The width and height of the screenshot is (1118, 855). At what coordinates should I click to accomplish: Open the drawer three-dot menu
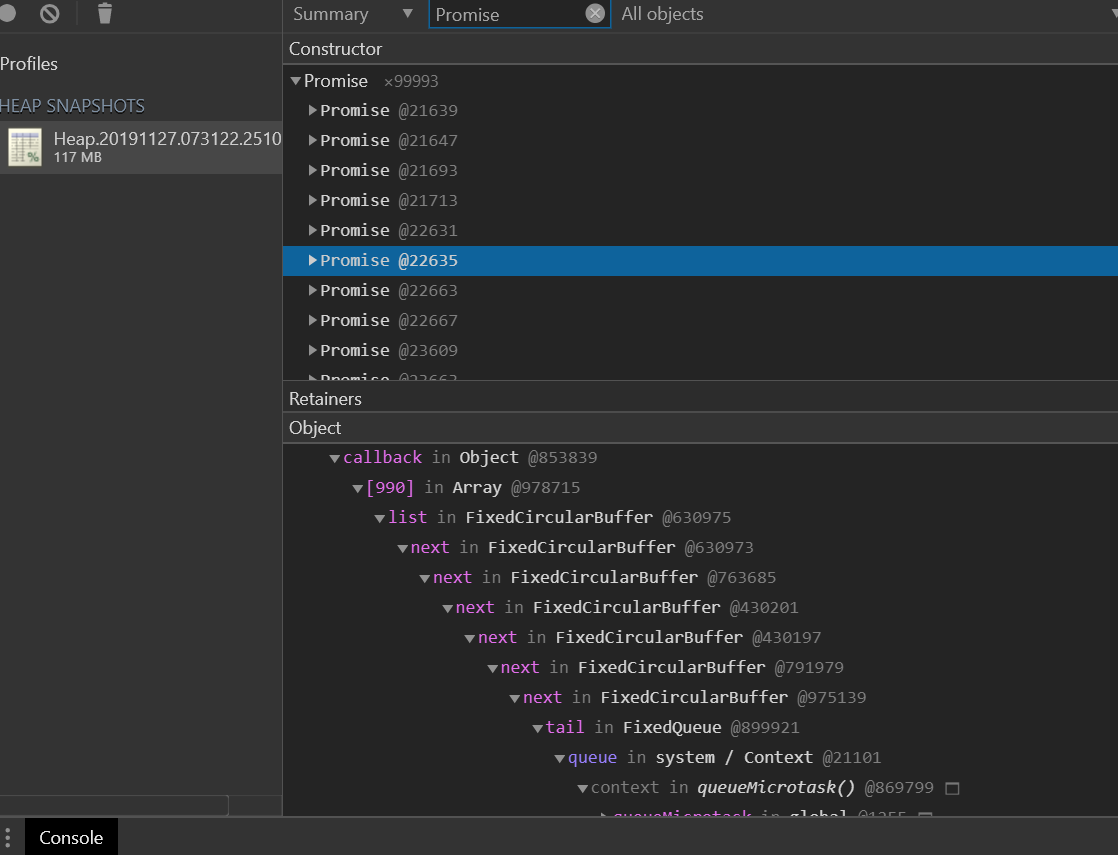tap(8, 837)
